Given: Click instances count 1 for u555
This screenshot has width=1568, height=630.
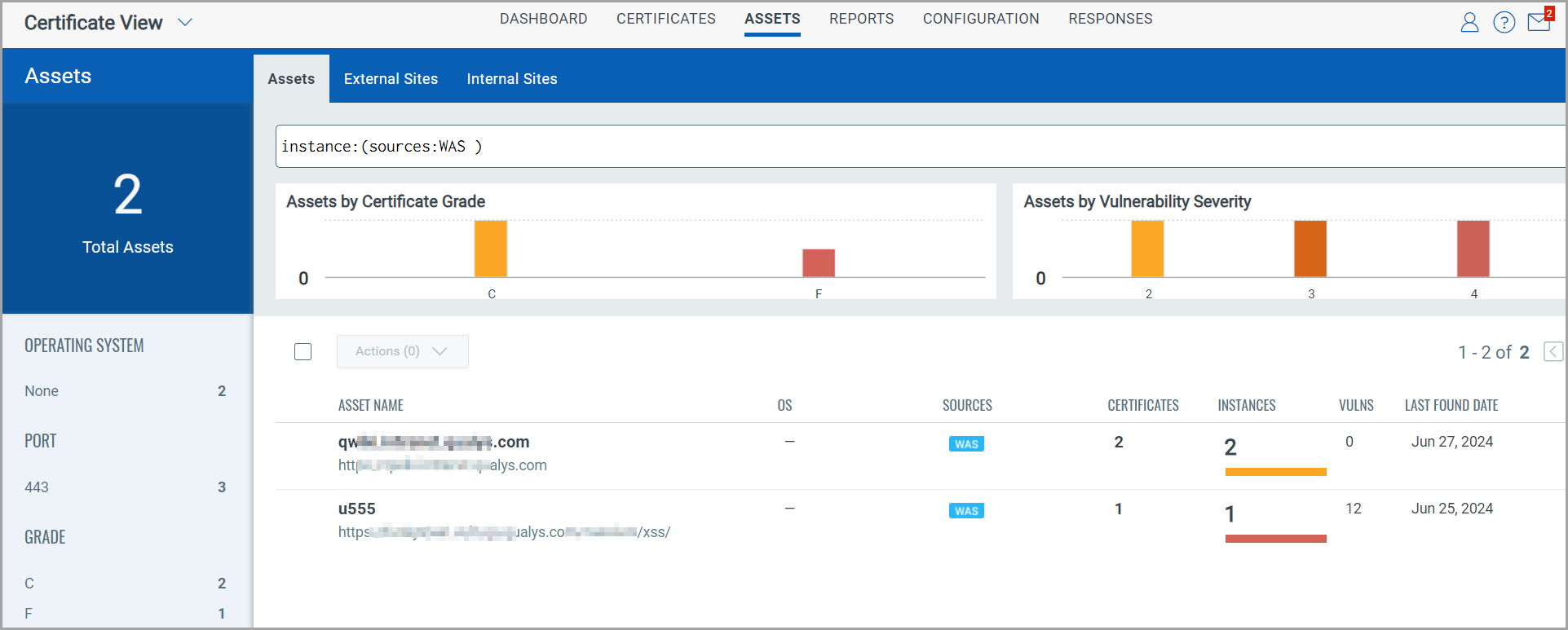Looking at the screenshot, I should [x=1230, y=514].
